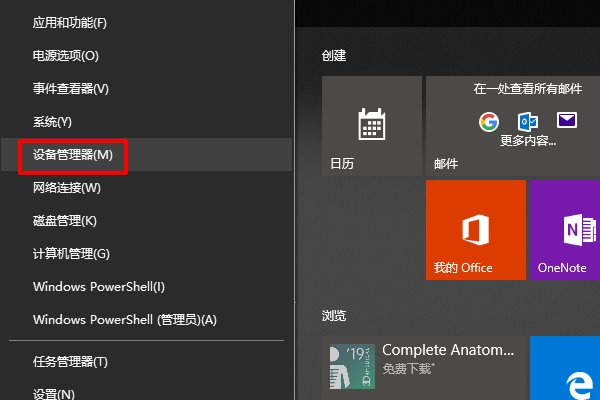Launch the OneNote tile

click(565, 230)
